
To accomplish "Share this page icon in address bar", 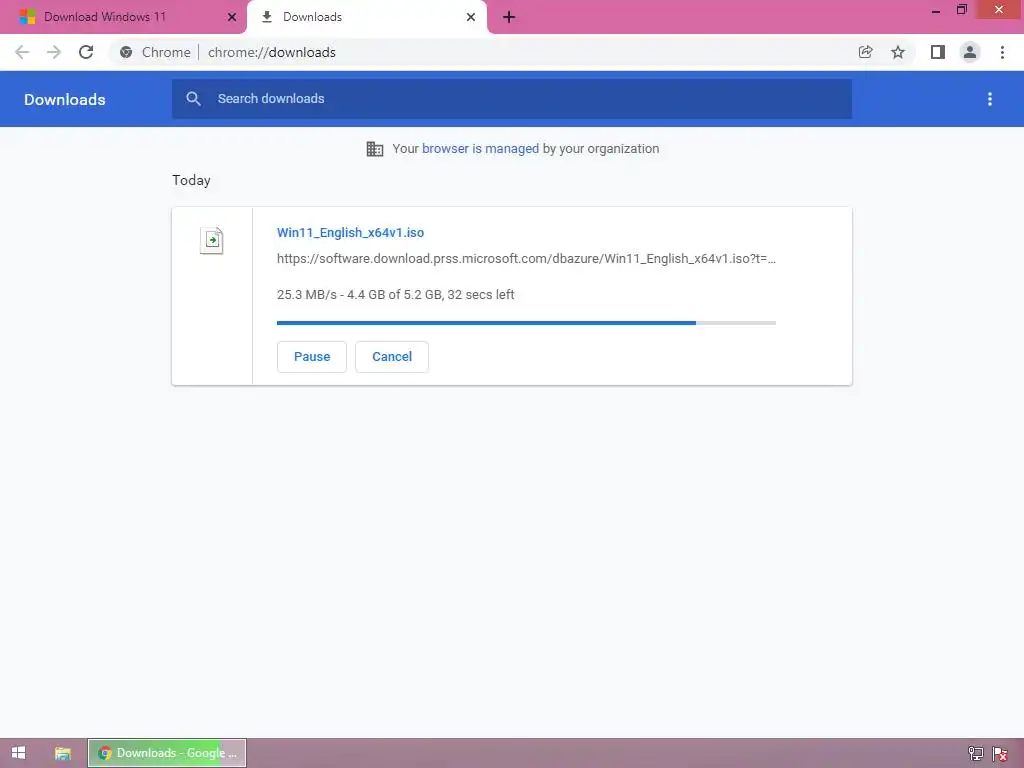I will click(x=865, y=52).
